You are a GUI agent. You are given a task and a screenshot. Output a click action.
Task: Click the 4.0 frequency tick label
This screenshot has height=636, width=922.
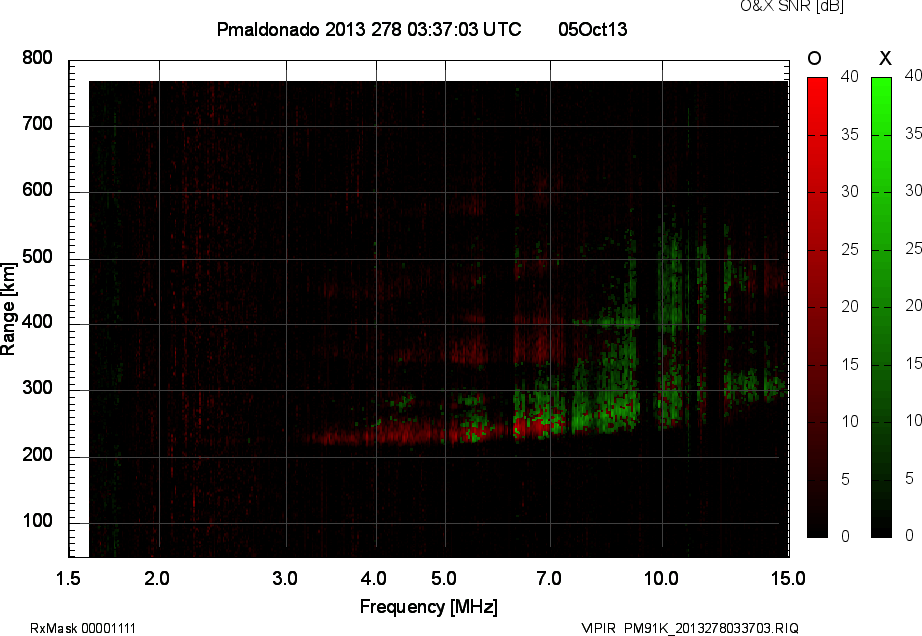tap(373, 578)
